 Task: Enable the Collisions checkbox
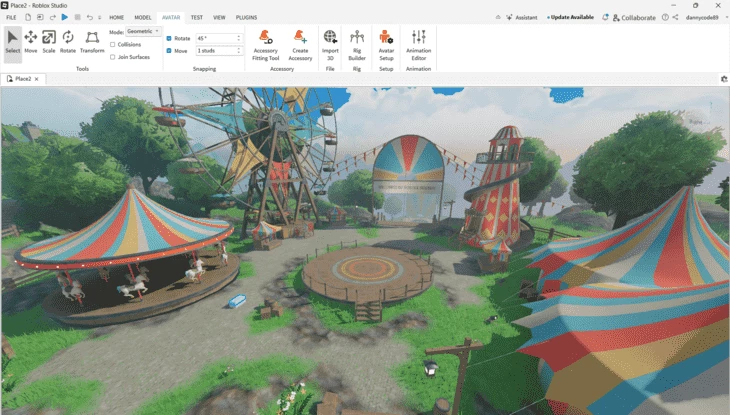113,44
